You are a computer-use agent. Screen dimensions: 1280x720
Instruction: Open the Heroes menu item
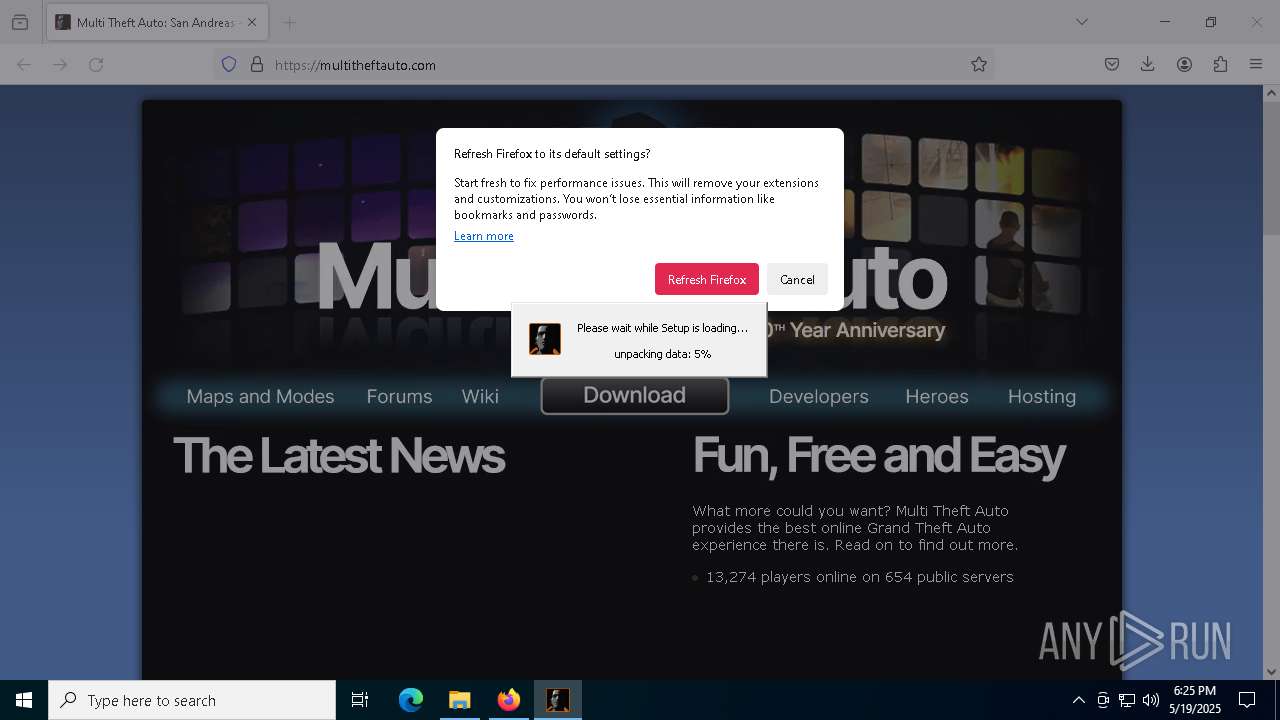coord(937,396)
